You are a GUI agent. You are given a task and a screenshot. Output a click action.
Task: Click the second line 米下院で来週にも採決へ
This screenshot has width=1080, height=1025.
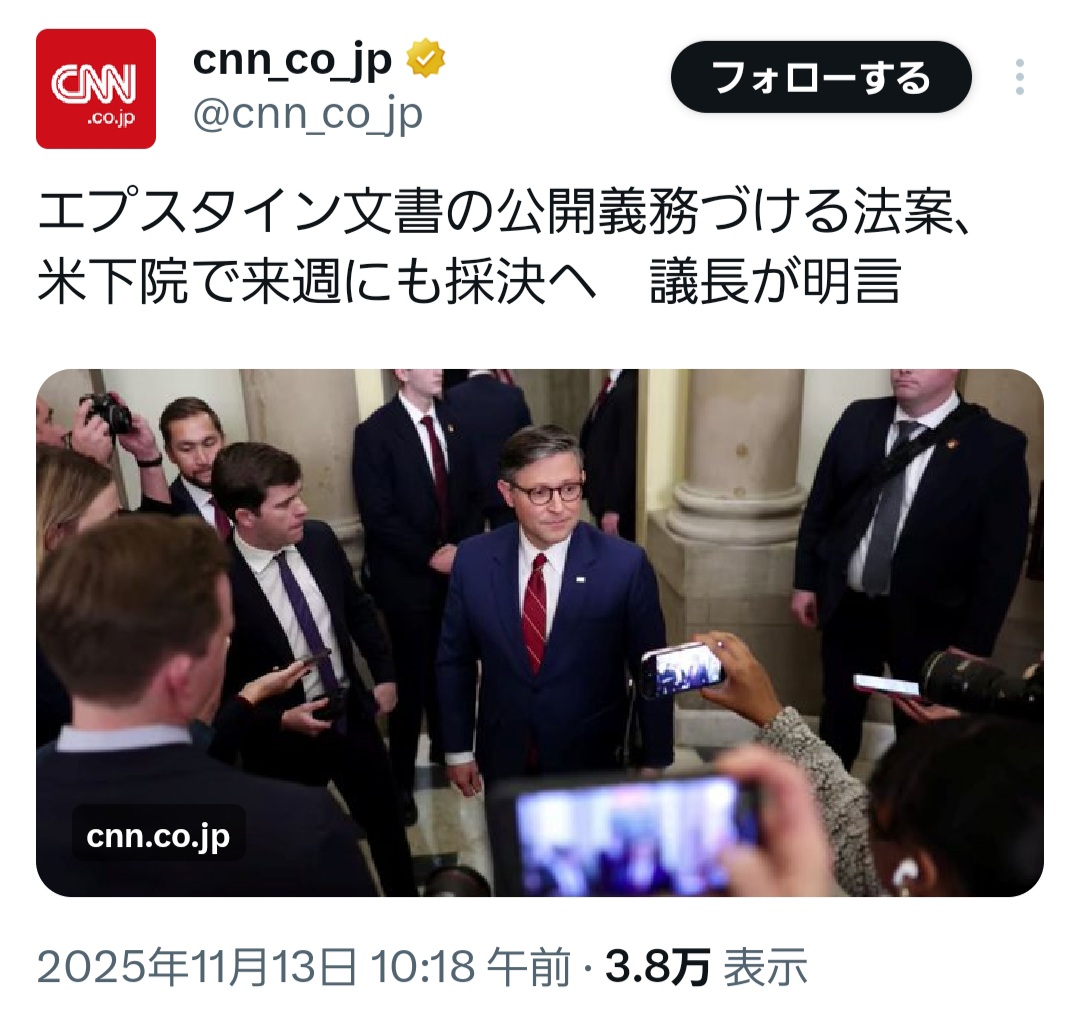click(x=316, y=281)
